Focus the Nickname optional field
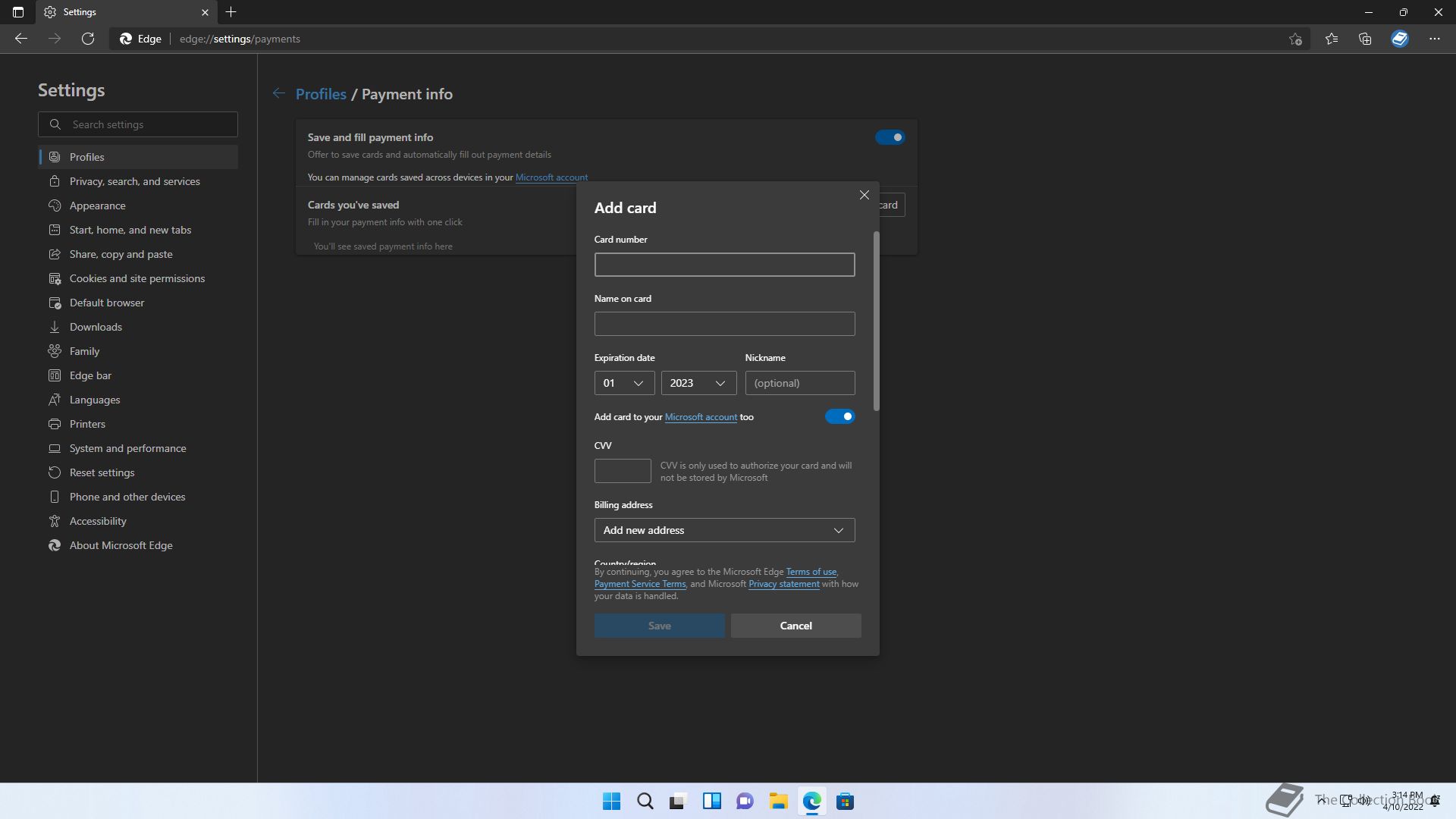This screenshot has height=819, width=1456. 800,383
